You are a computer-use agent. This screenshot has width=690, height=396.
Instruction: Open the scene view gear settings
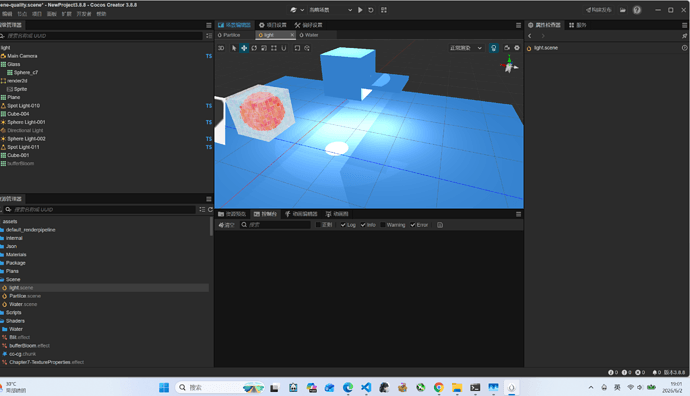[x=517, y=48]
